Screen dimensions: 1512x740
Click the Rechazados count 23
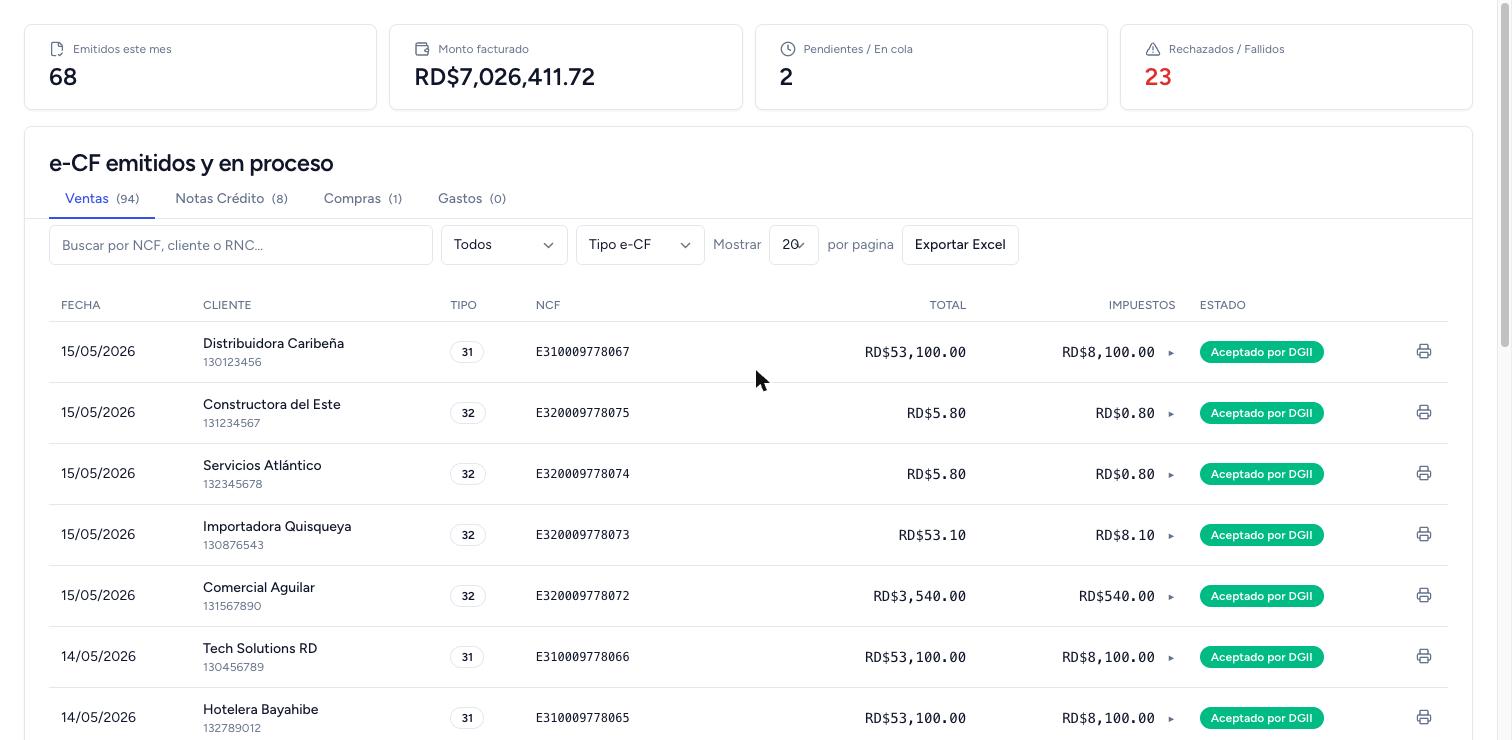click(1158, 77)
